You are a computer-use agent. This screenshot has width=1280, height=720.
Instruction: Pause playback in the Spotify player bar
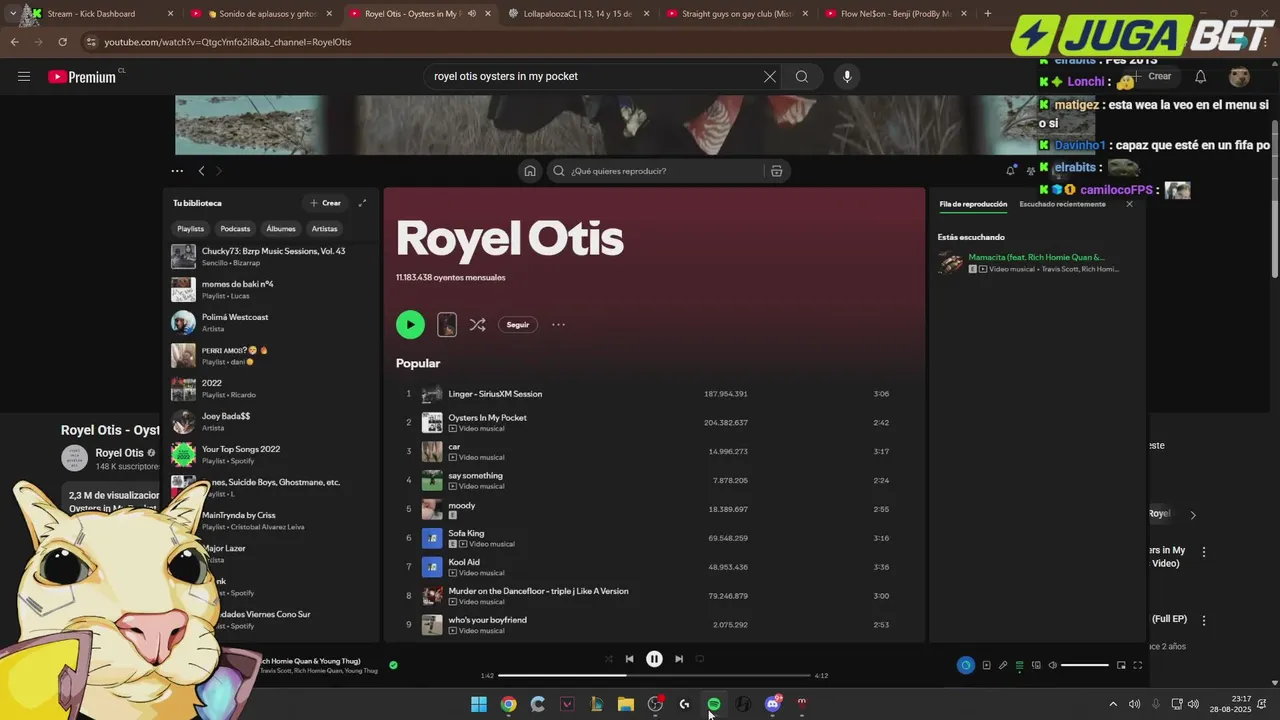point(654,659)
